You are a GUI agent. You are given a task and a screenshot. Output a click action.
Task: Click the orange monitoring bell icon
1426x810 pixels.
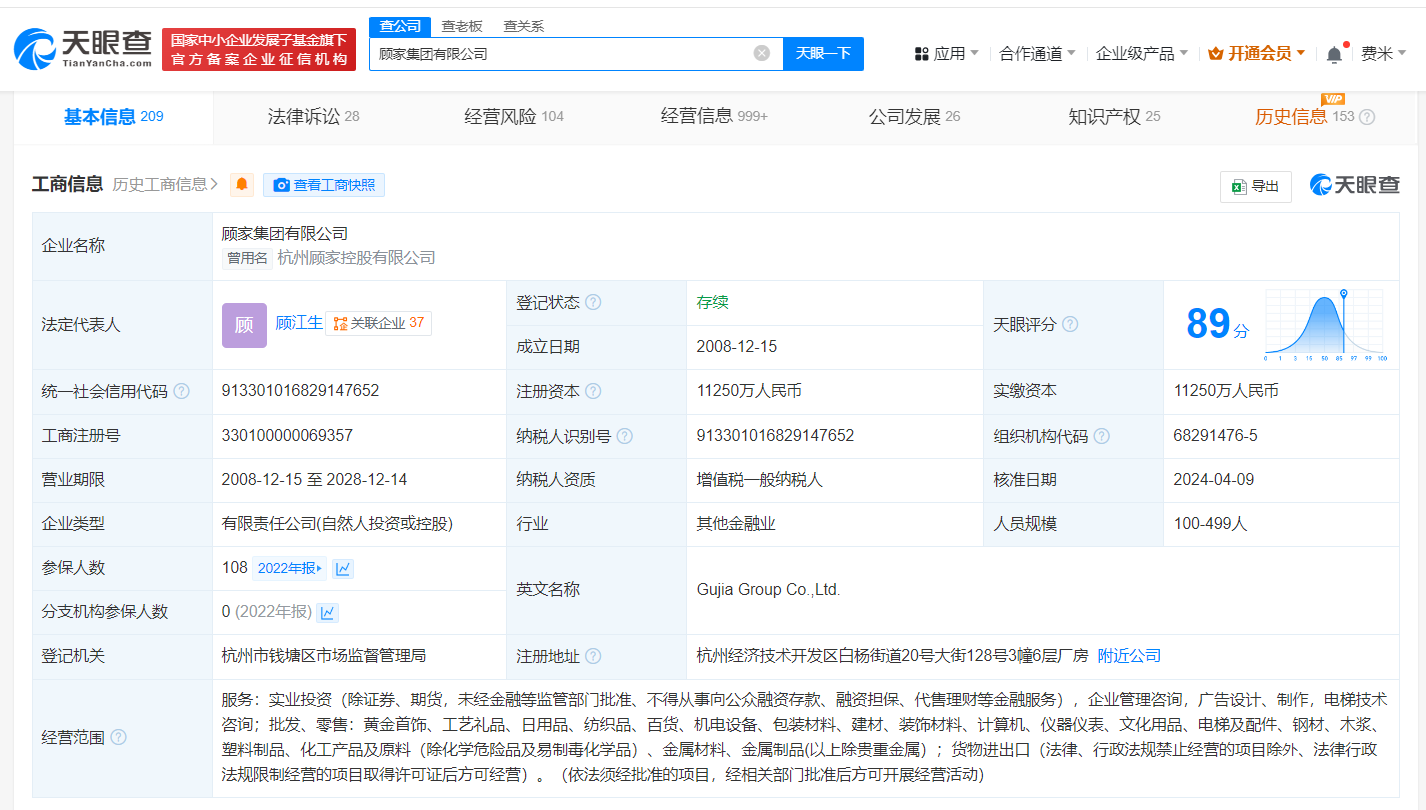pos(242,185)
